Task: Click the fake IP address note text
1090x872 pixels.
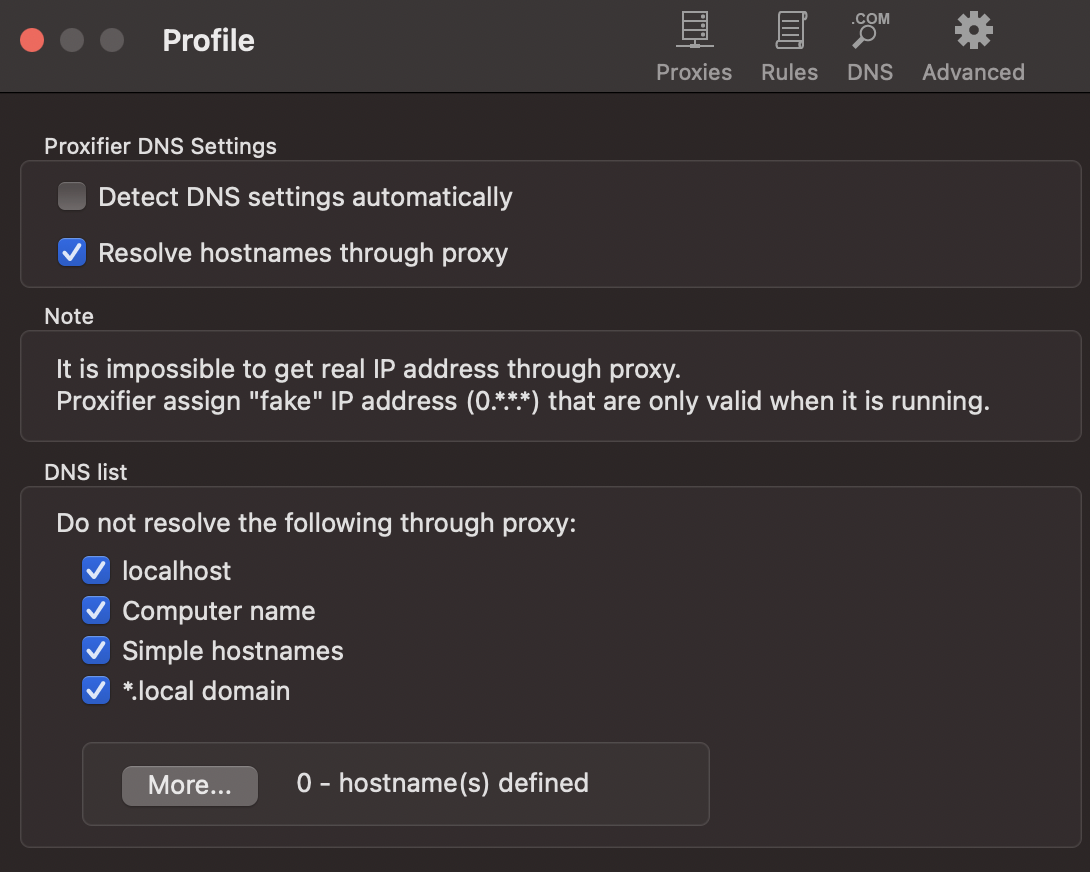Action: [x=522, y=401]
